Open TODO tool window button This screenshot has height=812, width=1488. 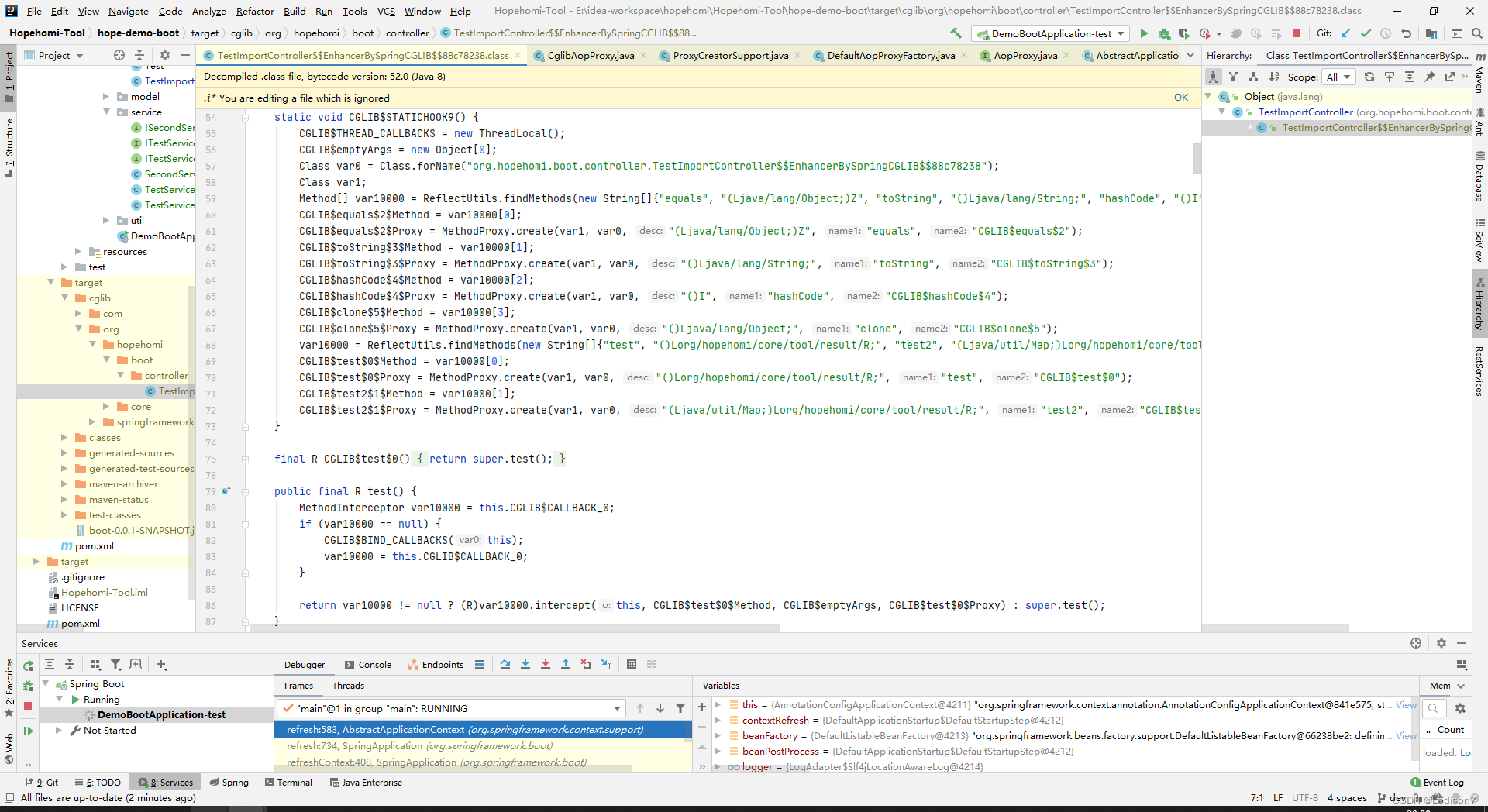pyautogui.click(x=97, y=782)
